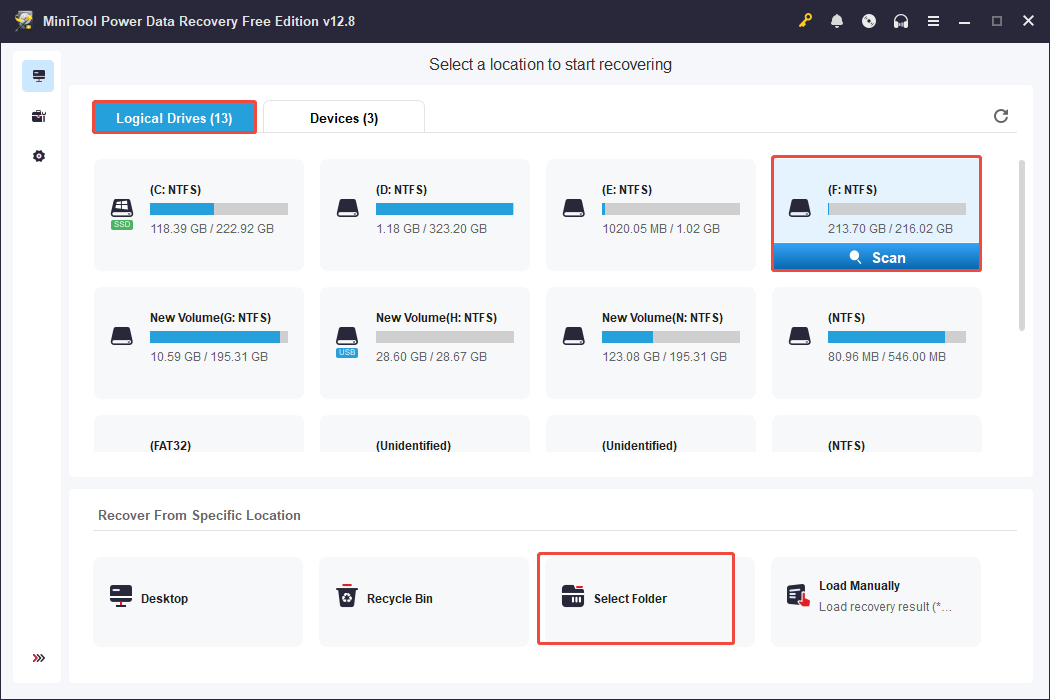
Task: View notifications via the bell icon
Action: point(837,20)
